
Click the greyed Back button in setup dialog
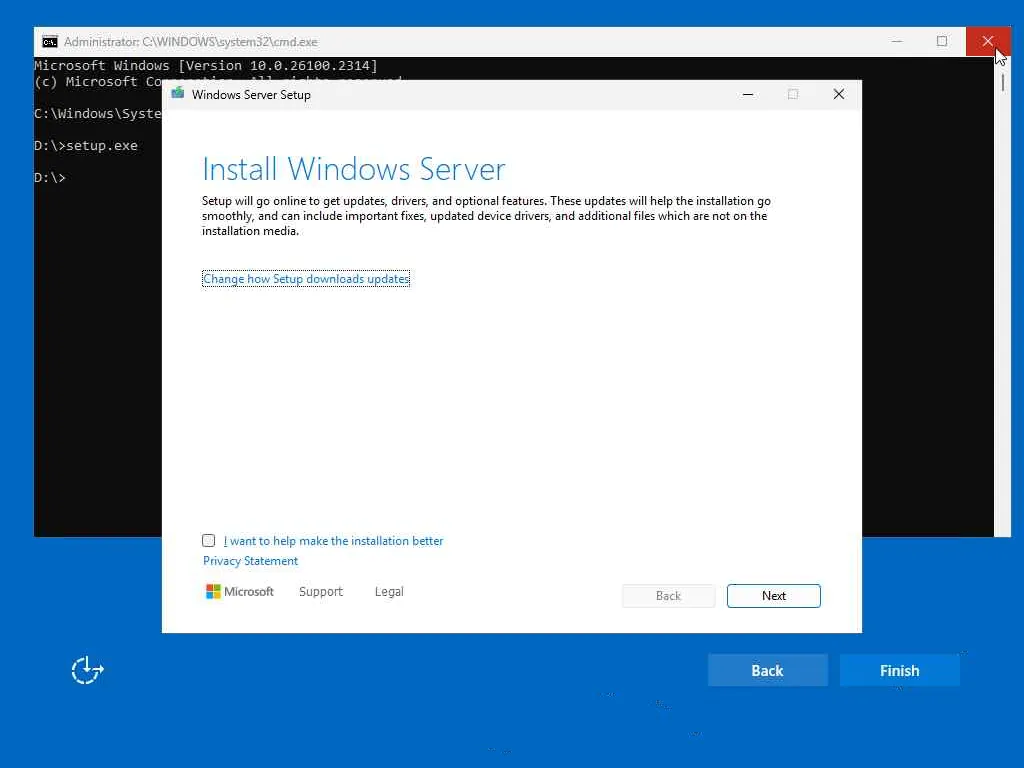[668, 596]
